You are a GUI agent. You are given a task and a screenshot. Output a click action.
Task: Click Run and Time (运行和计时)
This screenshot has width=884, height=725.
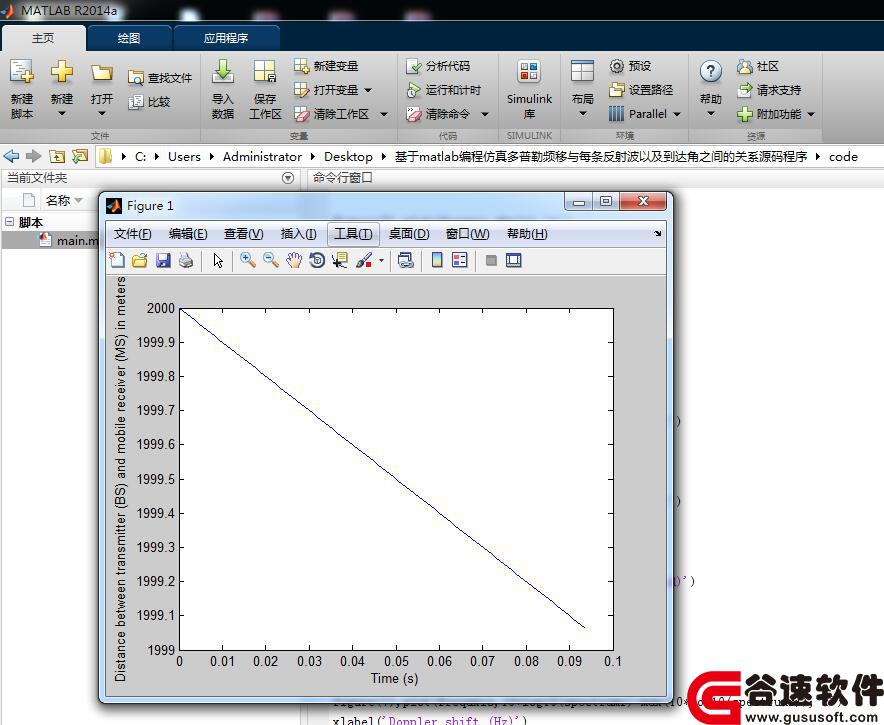[443, 90]
